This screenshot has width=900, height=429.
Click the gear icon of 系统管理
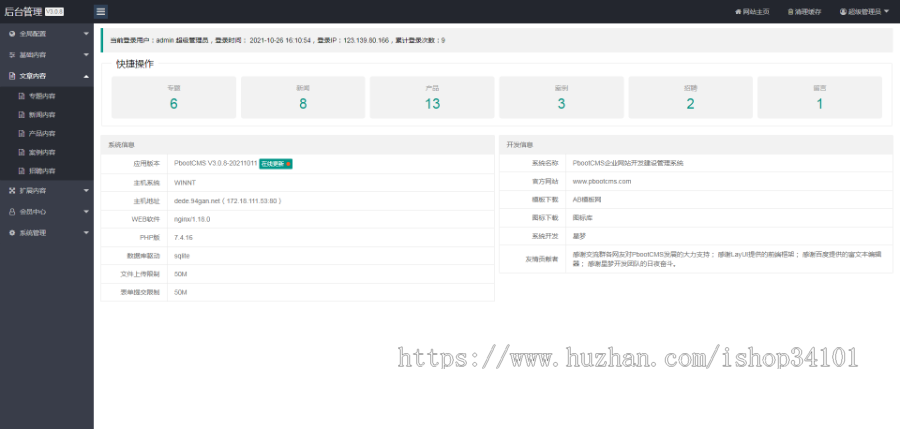[x=12, y=233]
